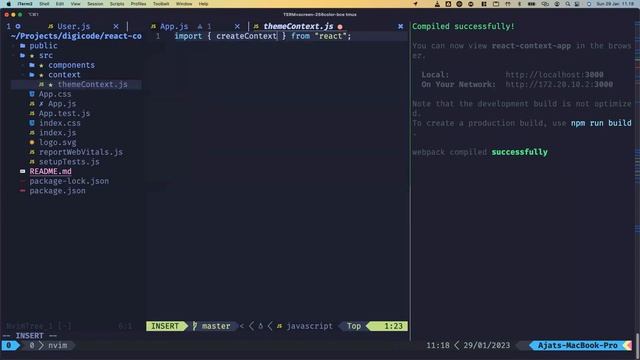The height and width of the screenshot is (360, 640).
Task: Click the JS icon on the User.js tab
Action: click(x=50, y=27)
